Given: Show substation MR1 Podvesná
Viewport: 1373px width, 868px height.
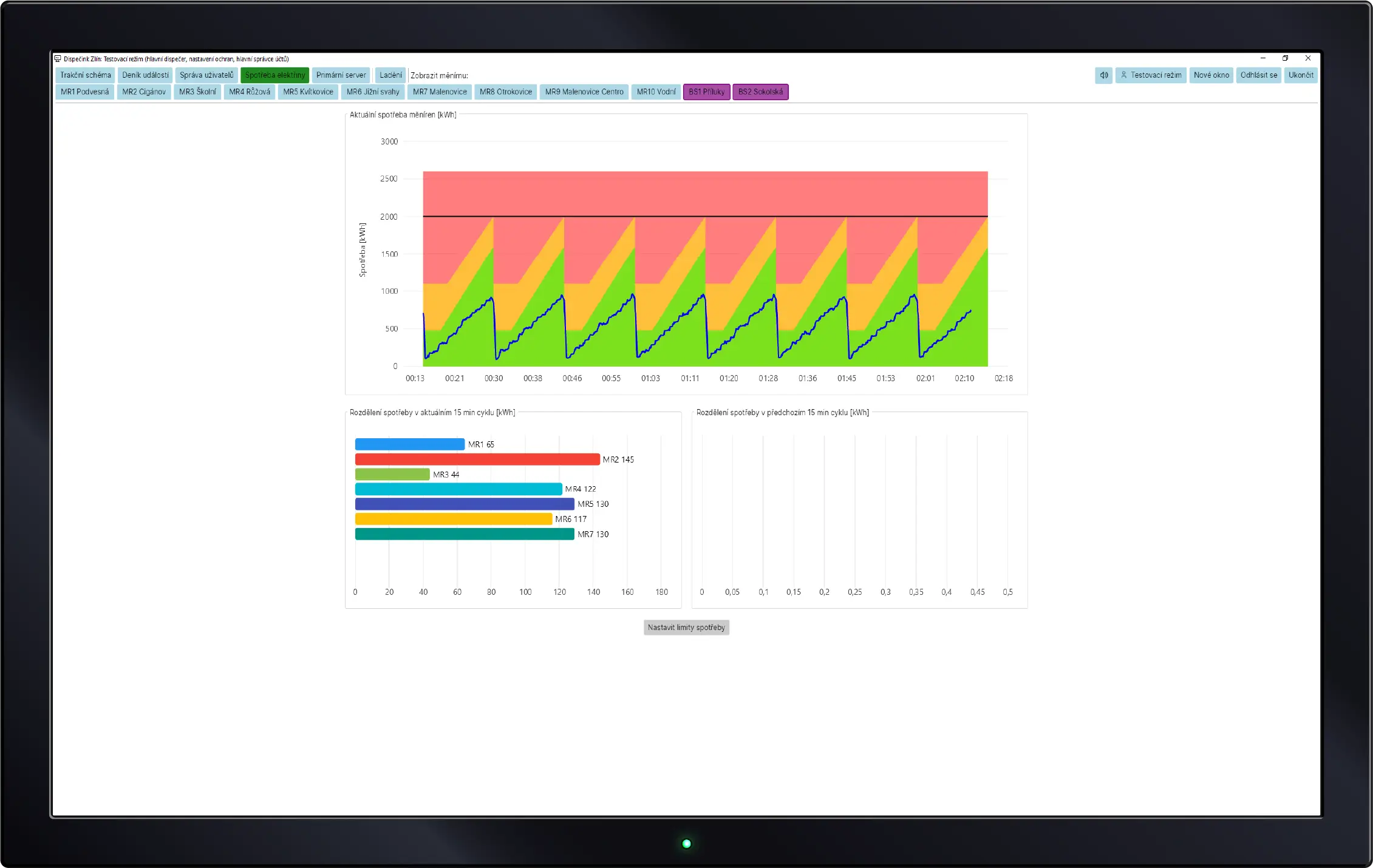Looking at the screenshot, I should point(85,92).
